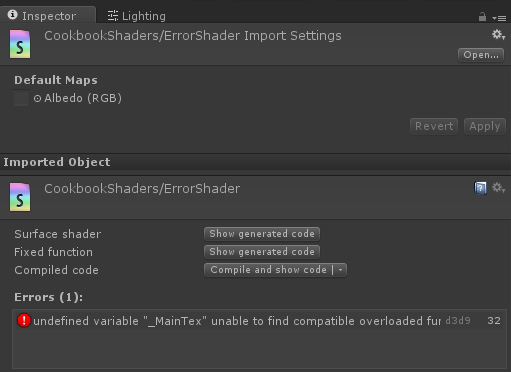Open the shader help reference icon
The width and height of the screenshot is (511, 372).
480,188
